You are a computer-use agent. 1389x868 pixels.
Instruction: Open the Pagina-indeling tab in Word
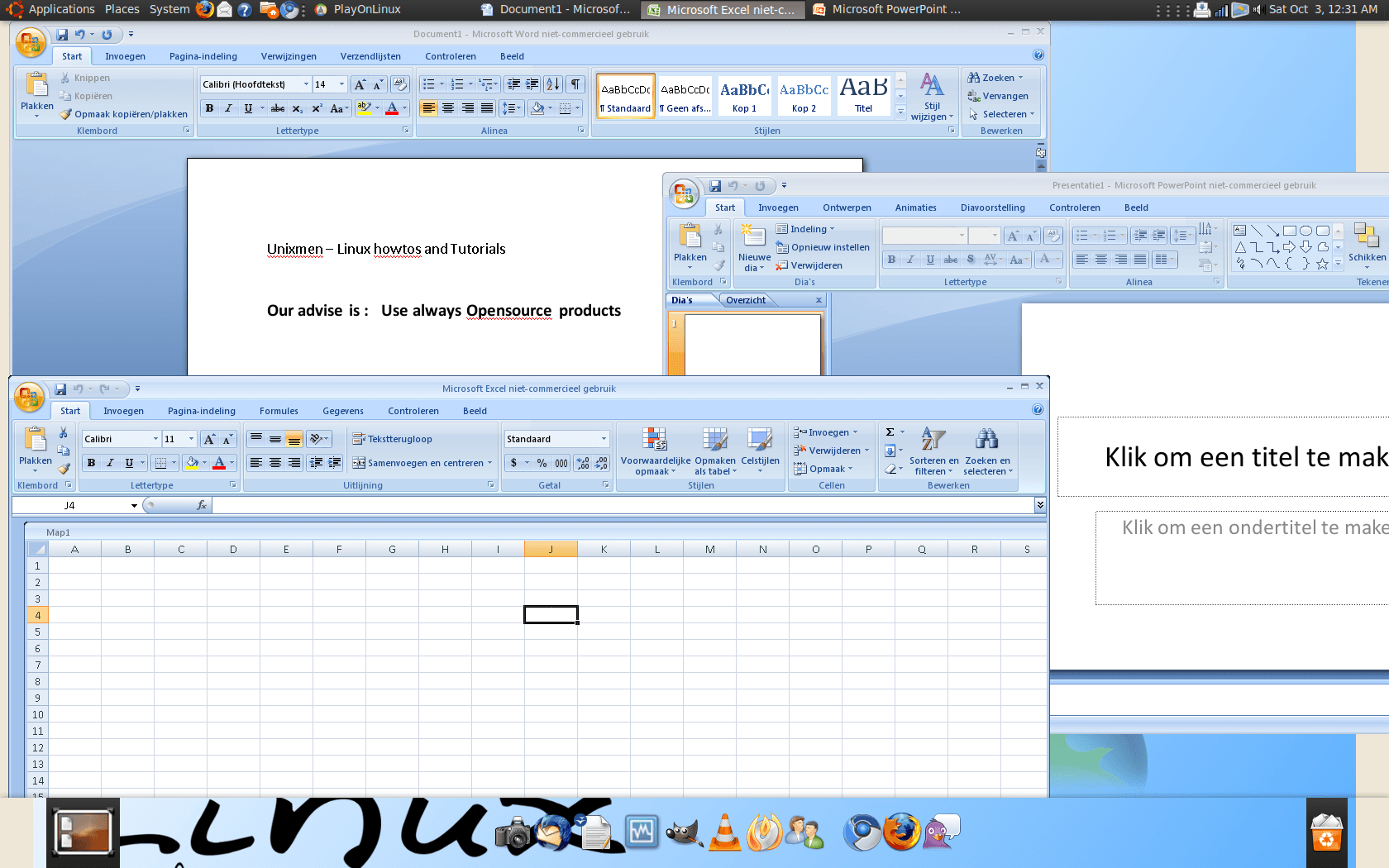[x=203, y=56]
